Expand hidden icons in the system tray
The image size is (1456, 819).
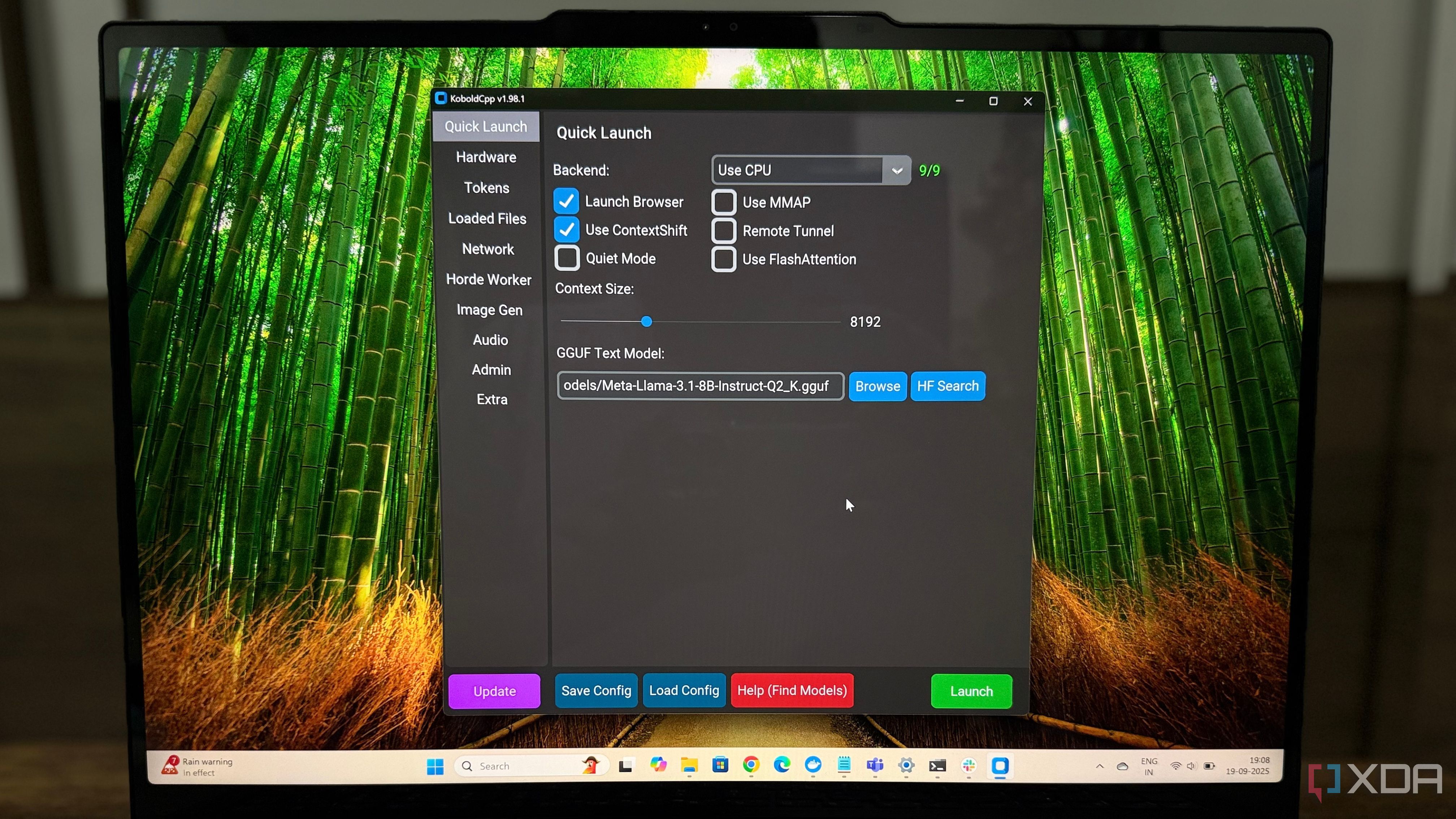(1099, 766)
